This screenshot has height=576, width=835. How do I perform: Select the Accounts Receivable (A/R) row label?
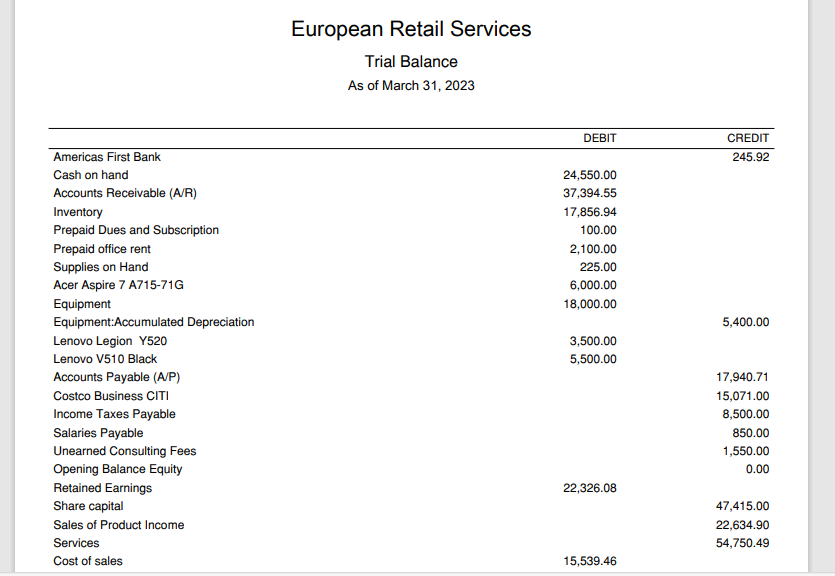[x=125, y=193]
